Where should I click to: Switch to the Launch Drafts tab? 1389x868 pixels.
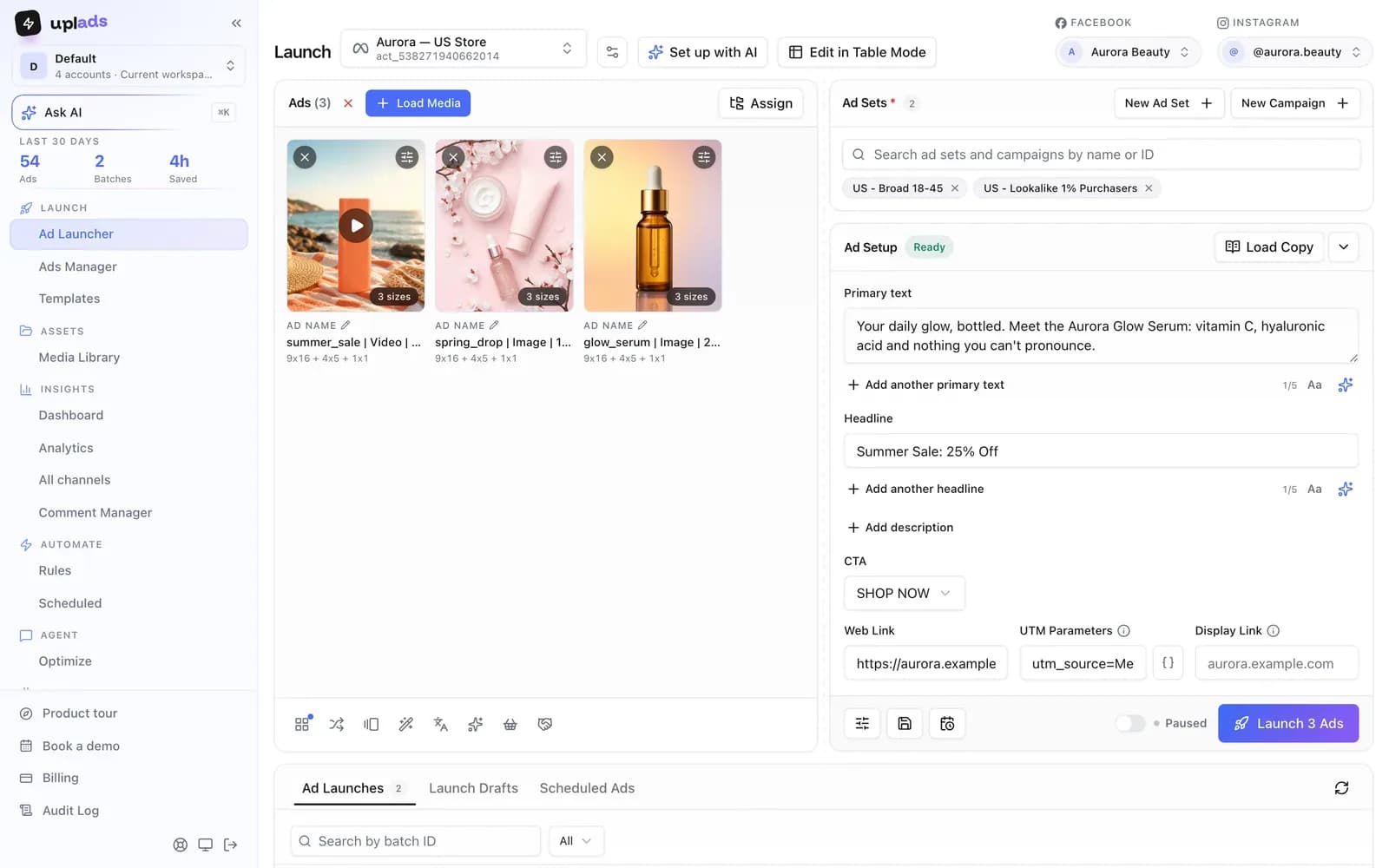pos(473,788)
